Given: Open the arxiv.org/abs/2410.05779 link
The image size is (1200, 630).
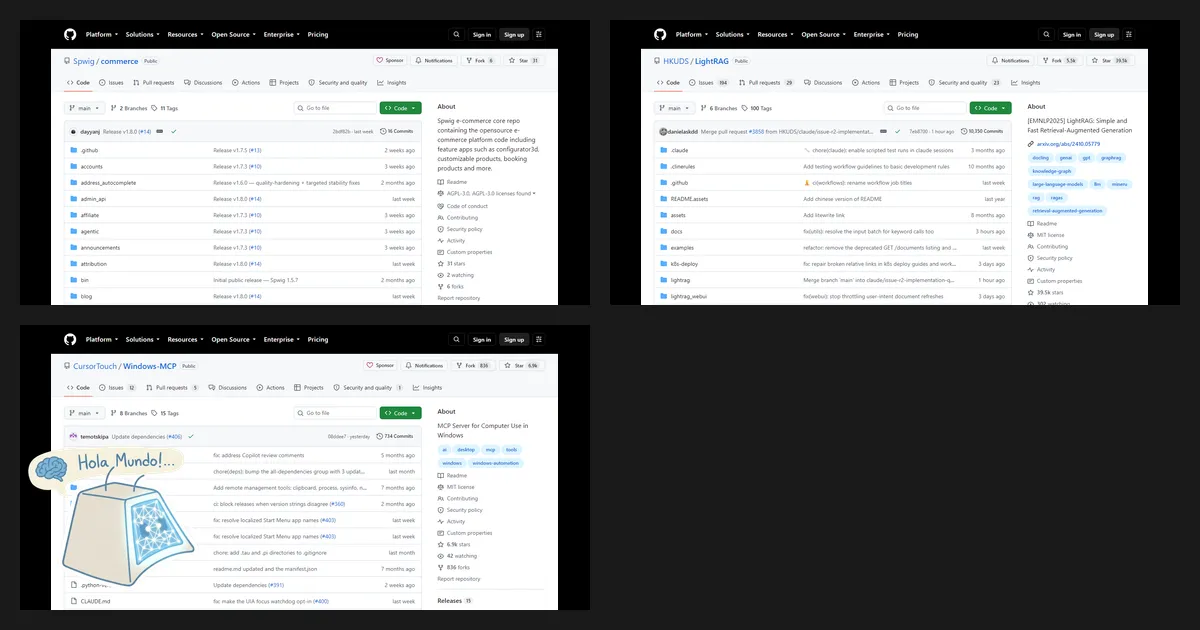Looking at the screenshot, I should click(x=1067, y=144).
